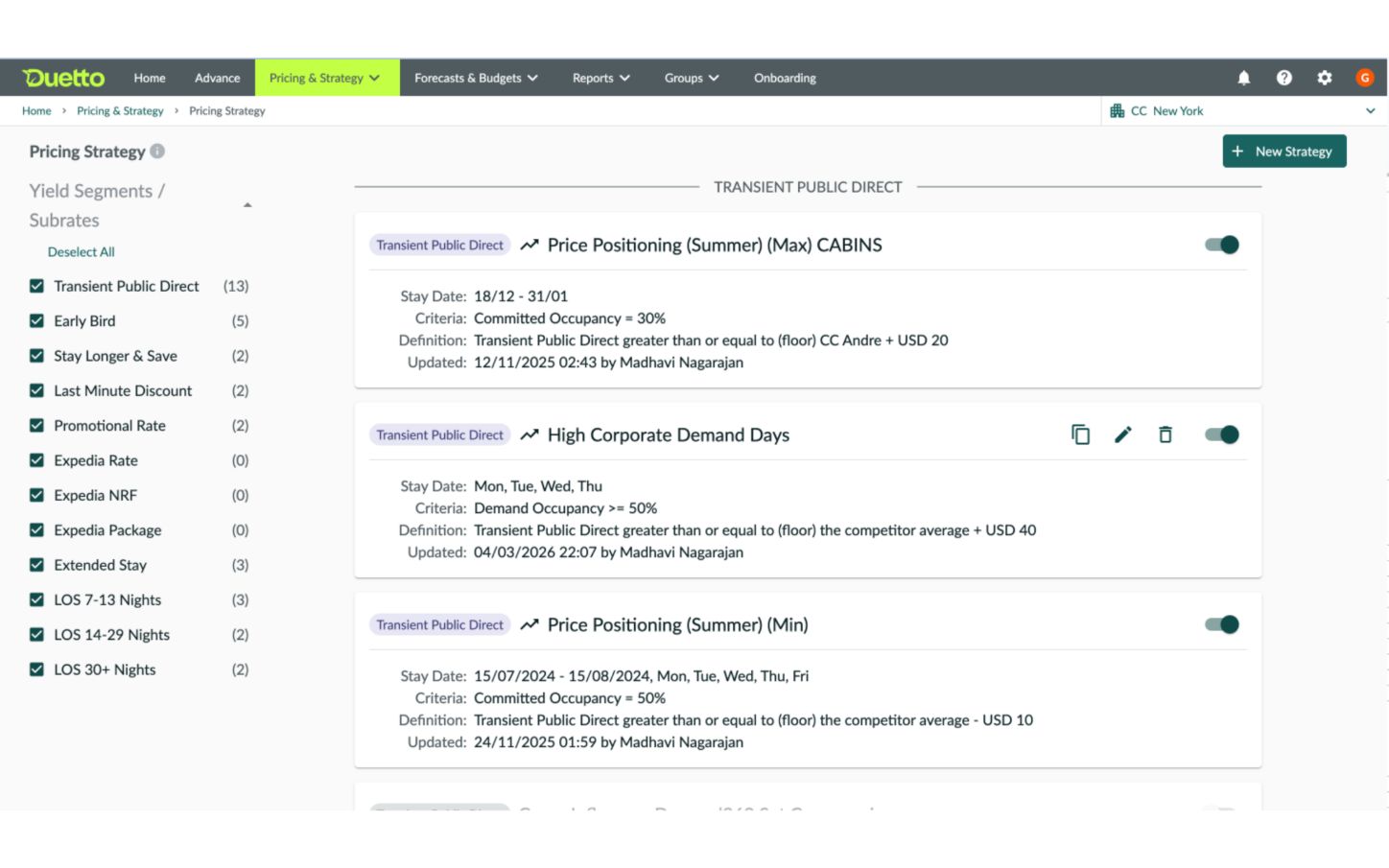Click the orange user avatar icon
The height and width of the screenshot is (868, 1389).
[1364, 78]
